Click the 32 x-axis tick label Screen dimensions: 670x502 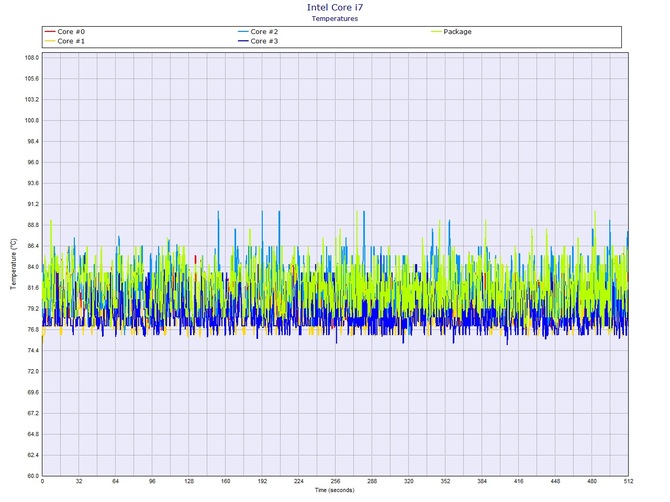pos(79,481)
